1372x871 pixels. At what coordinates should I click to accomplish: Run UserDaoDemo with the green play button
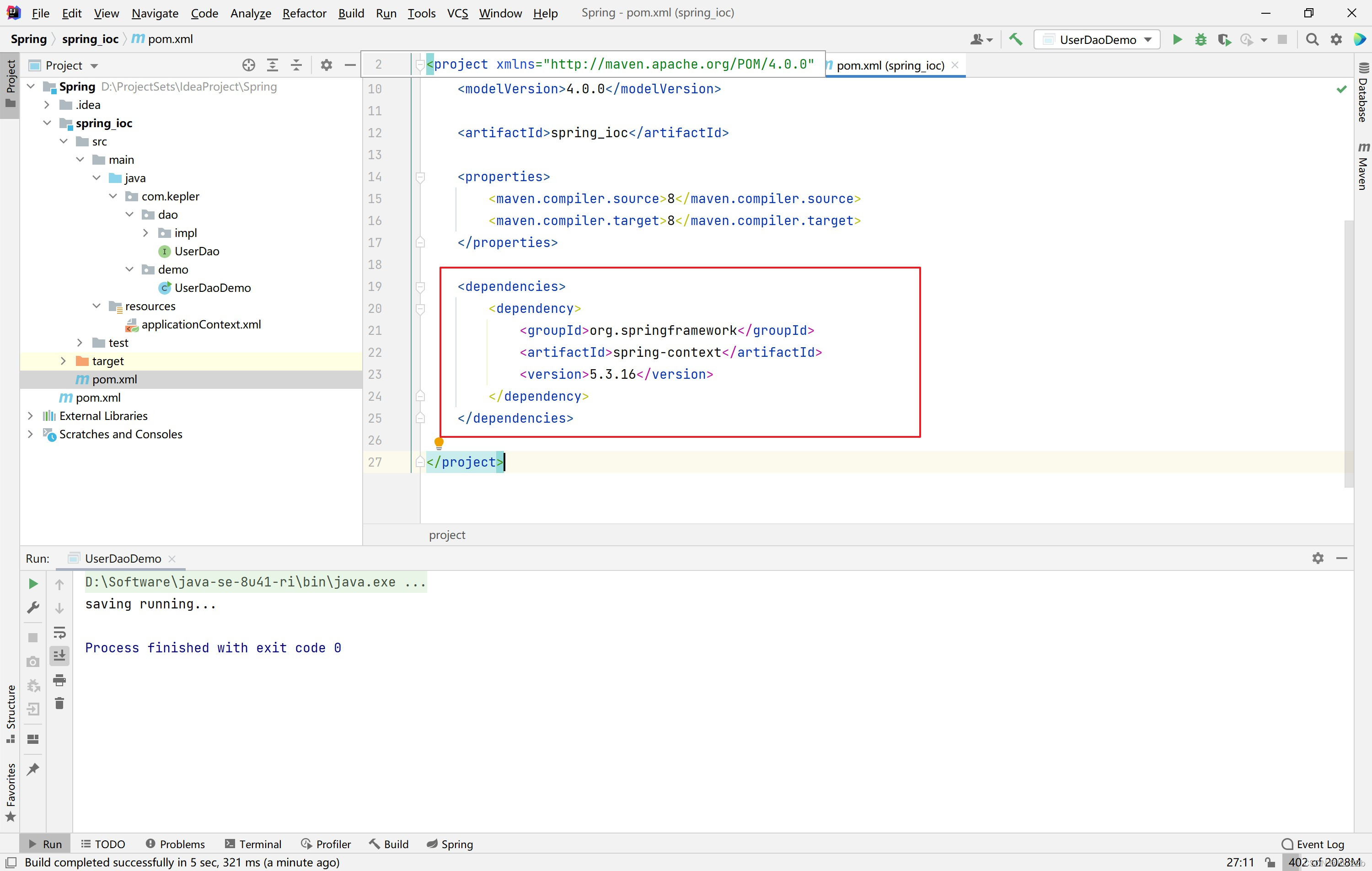tap(1177, 39)
